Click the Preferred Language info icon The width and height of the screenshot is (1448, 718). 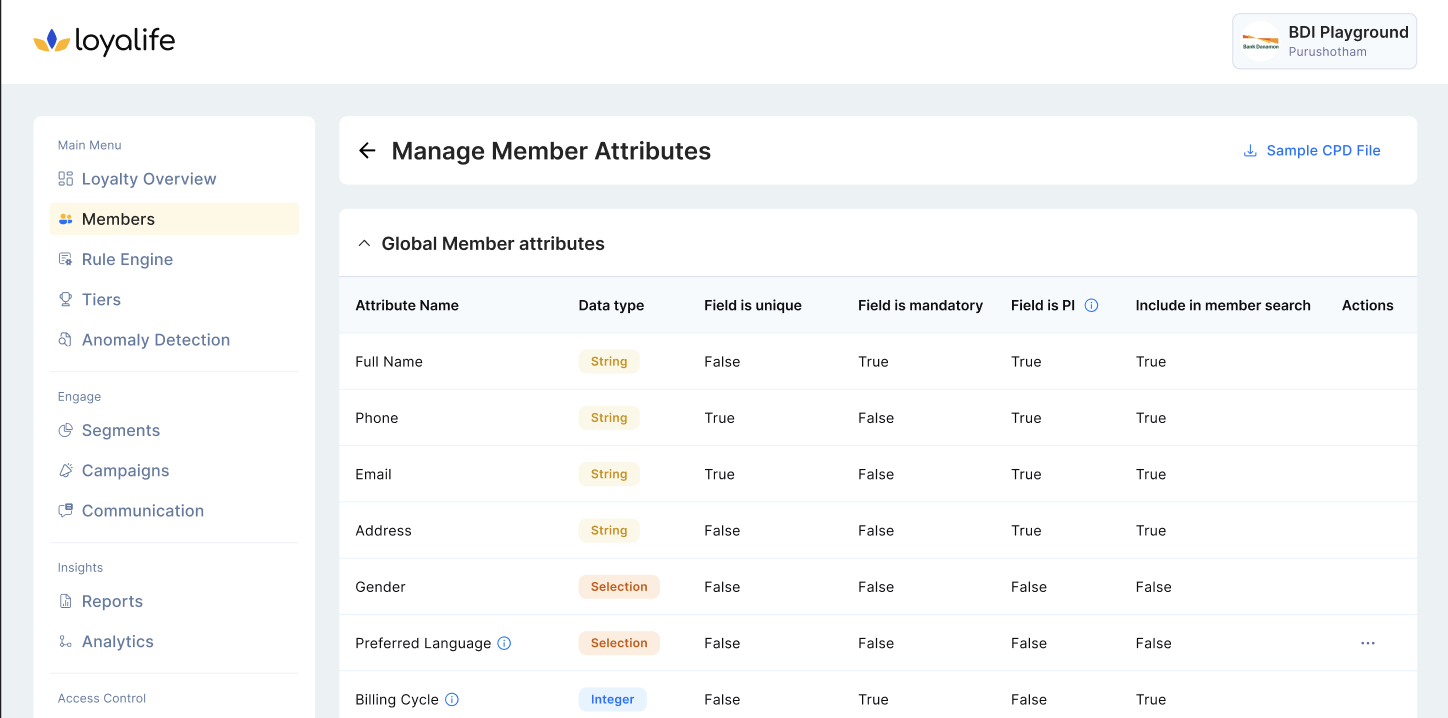pos(505,643)
